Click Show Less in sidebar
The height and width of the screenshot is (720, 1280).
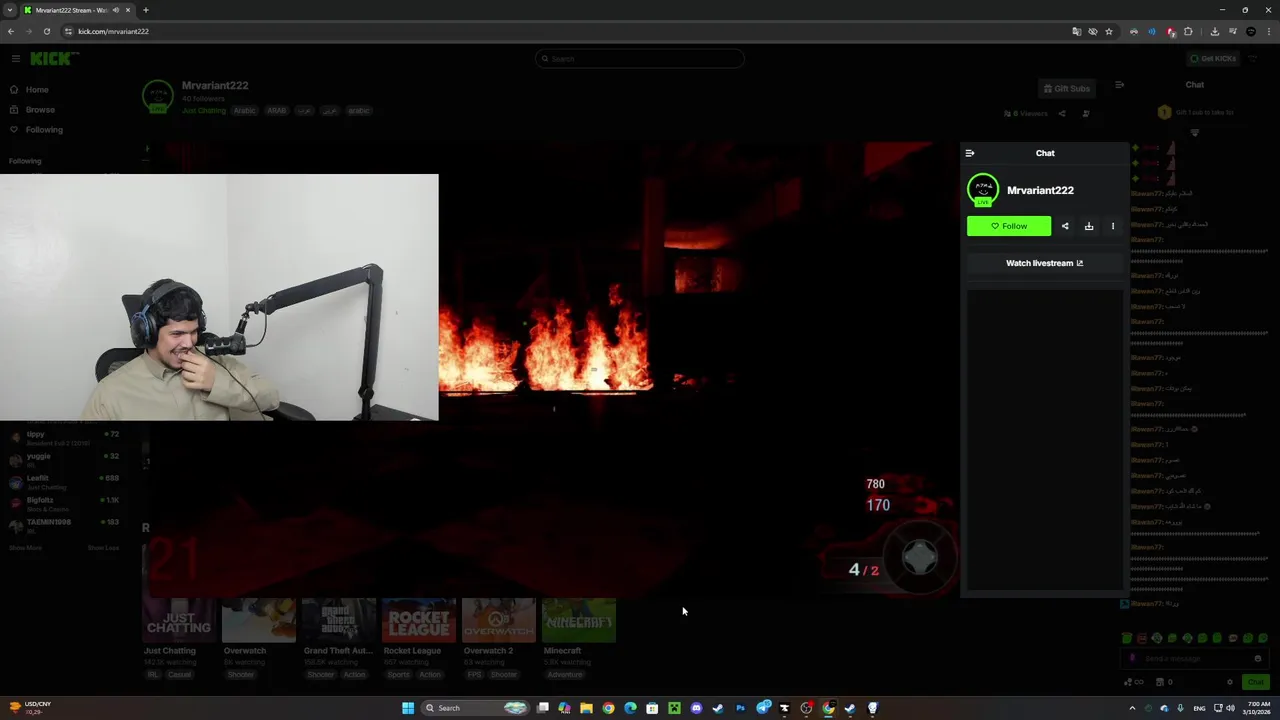point(103,548)
